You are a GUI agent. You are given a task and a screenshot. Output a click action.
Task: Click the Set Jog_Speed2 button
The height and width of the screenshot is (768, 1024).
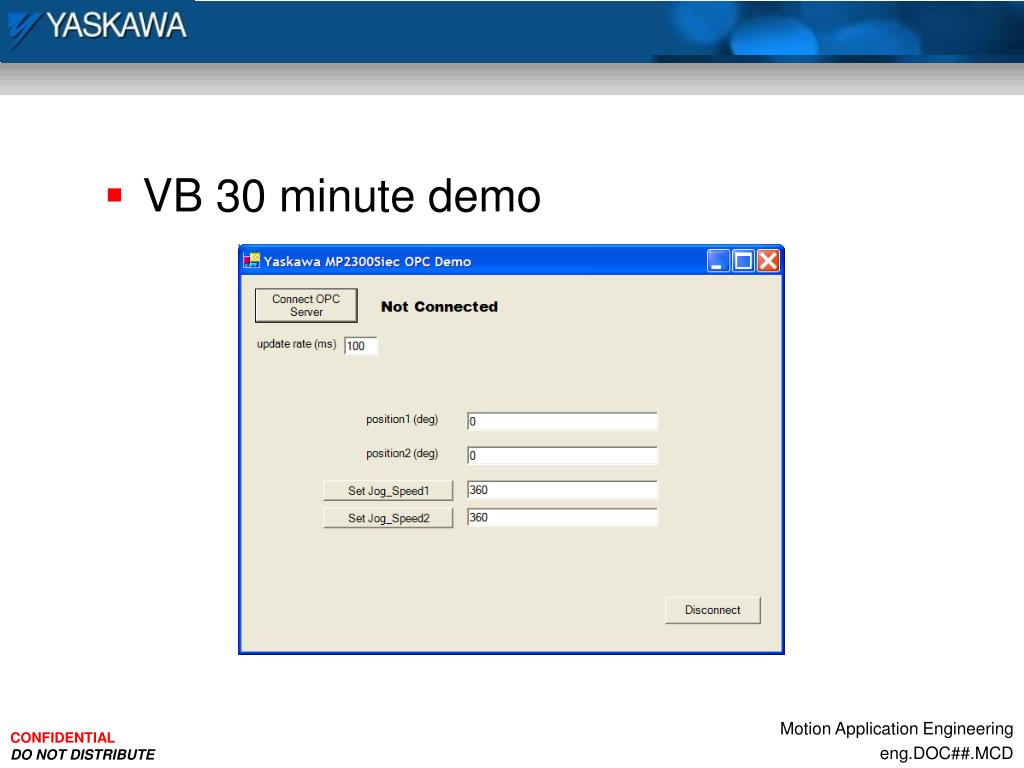coord(388,518)
